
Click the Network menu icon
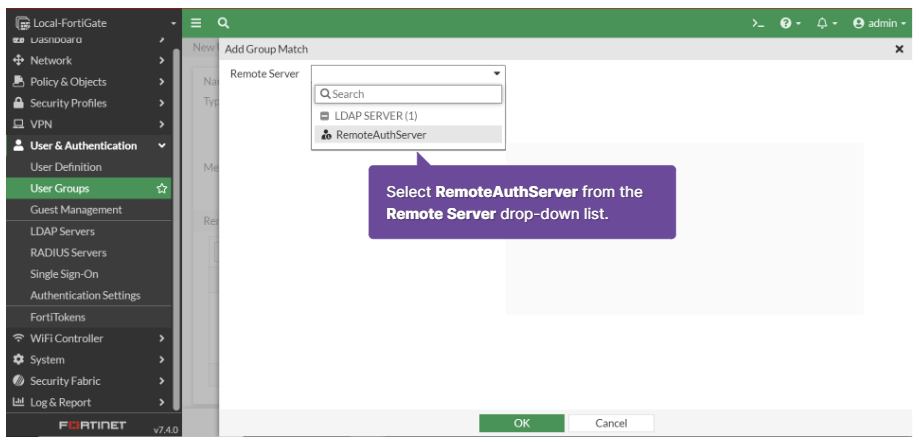(x=18, y=60)
